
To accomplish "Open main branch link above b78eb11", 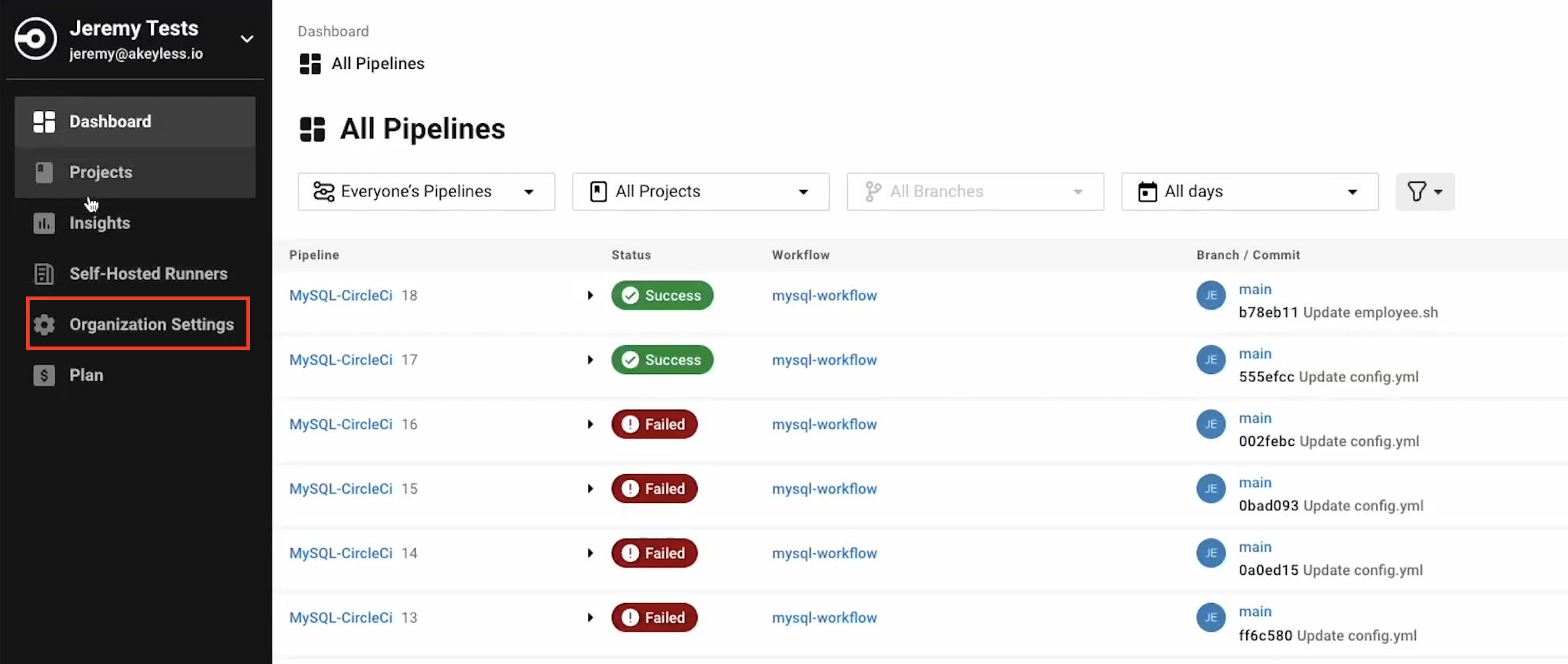I will pos(1255,289).
